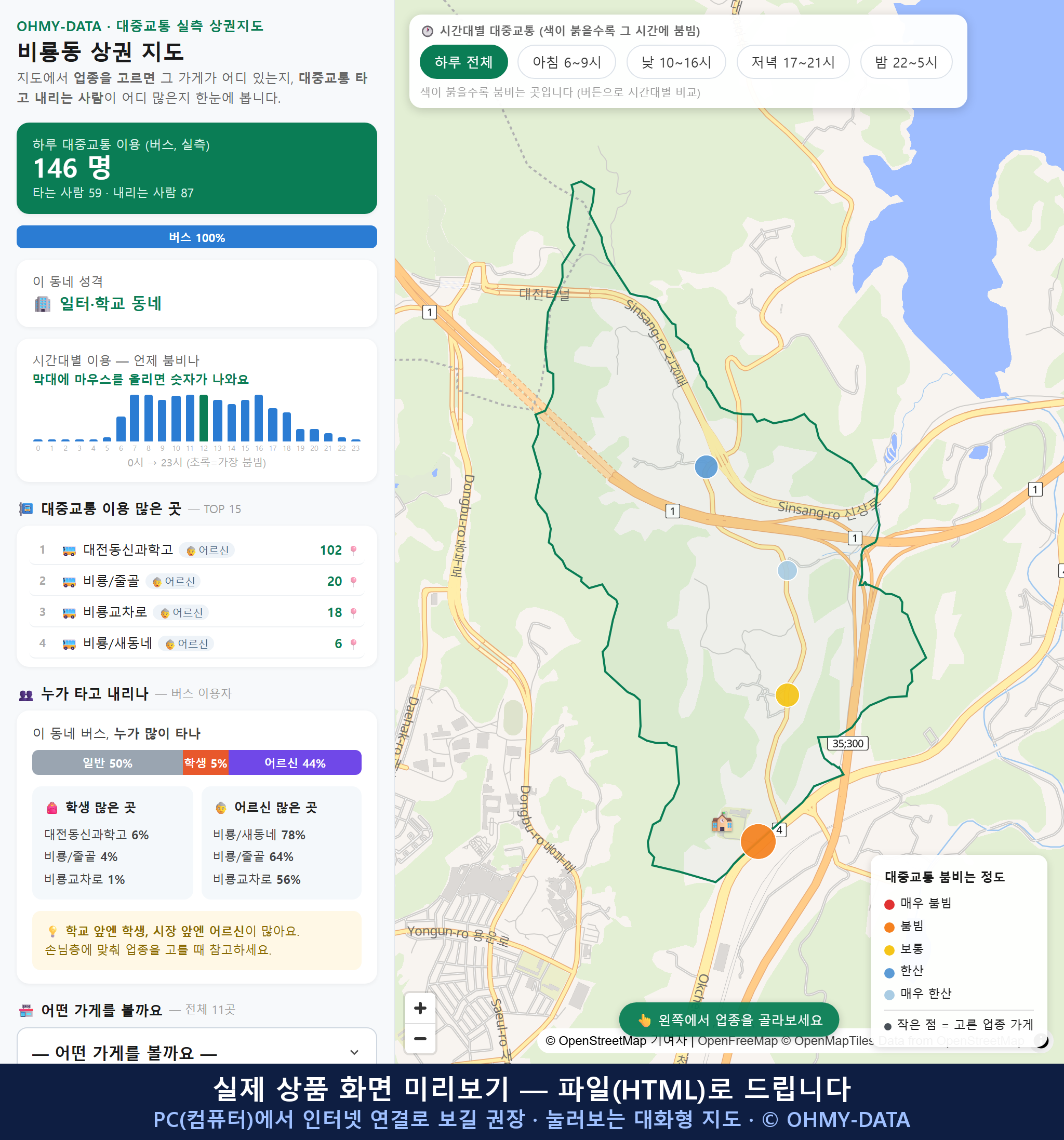This screenshot has width=1064, height=1140.
Task: Click the storefront icon beside 어떤 가게를 볼까요
Action: point(26,1010)
